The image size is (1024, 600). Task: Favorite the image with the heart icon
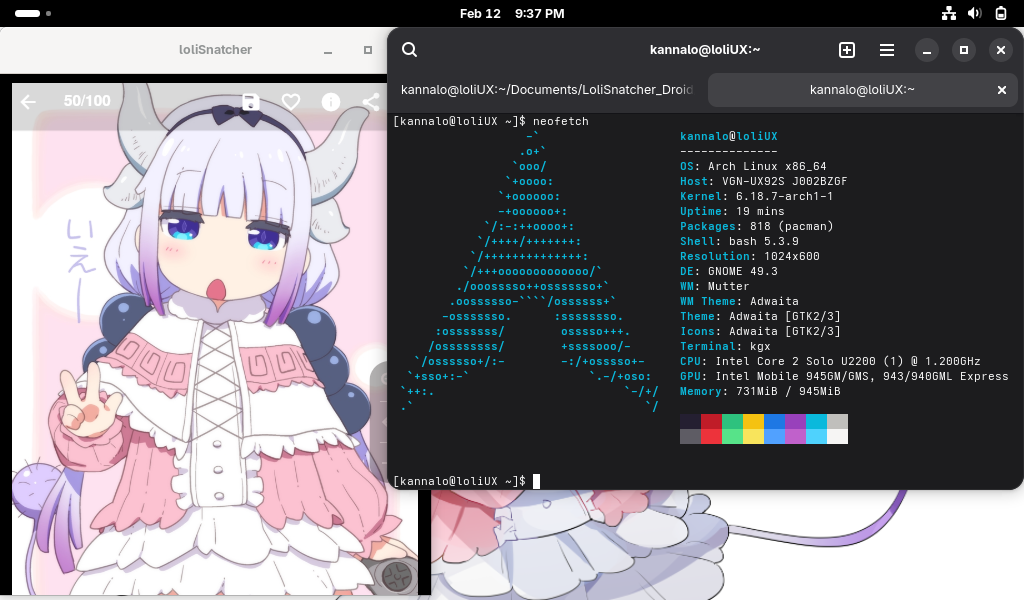click(291, 102)
